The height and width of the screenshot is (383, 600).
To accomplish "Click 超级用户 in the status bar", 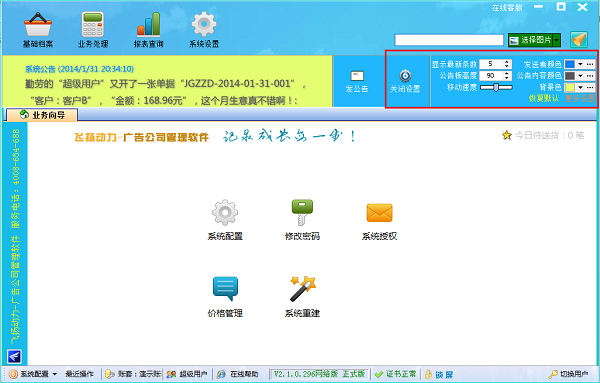I will click(x=188, y=374).
